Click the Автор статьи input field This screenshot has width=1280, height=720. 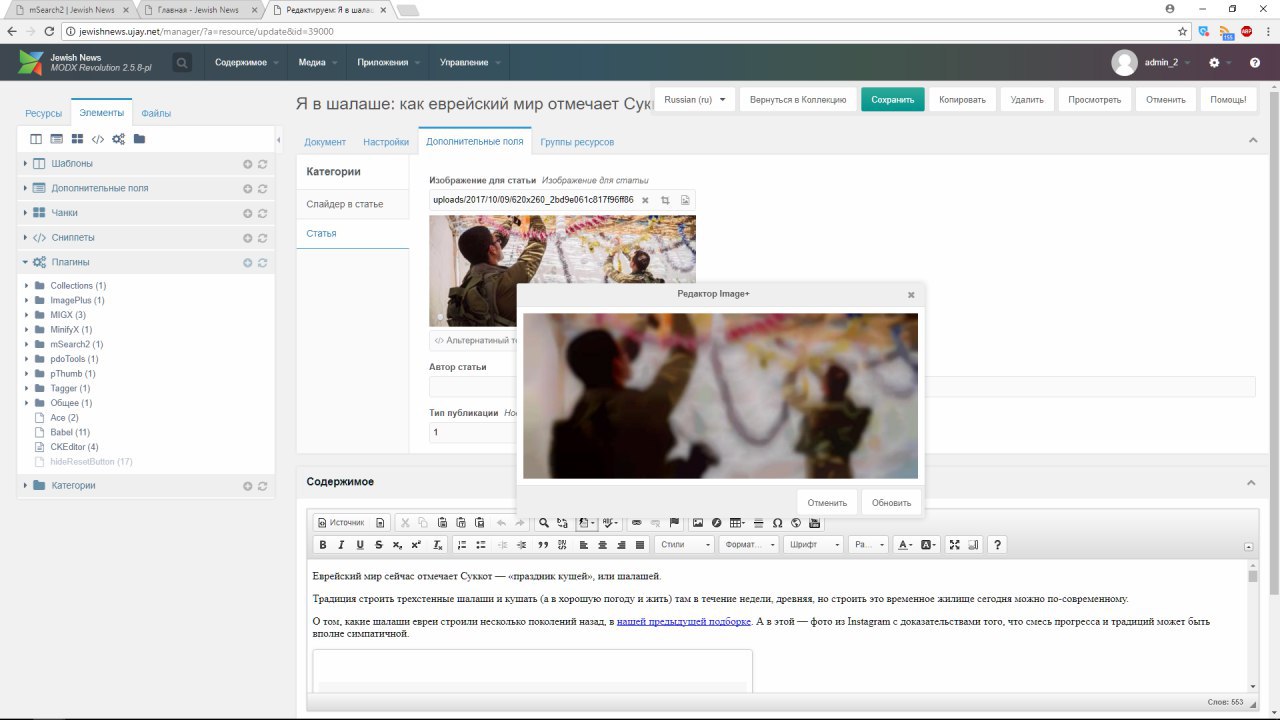click(x=470, y=387)
